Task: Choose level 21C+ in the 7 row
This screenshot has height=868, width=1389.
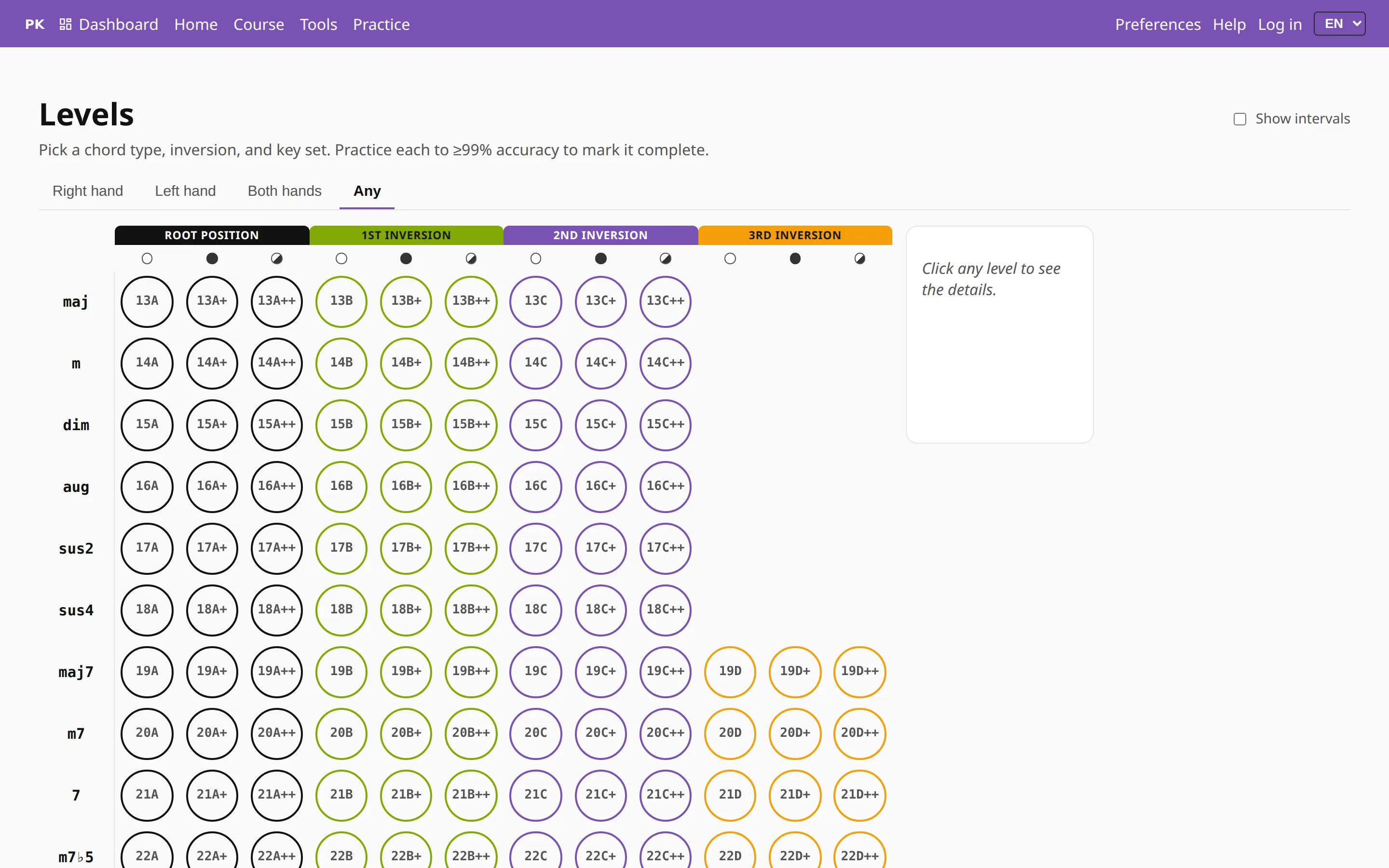Action: tap(600, 795)
